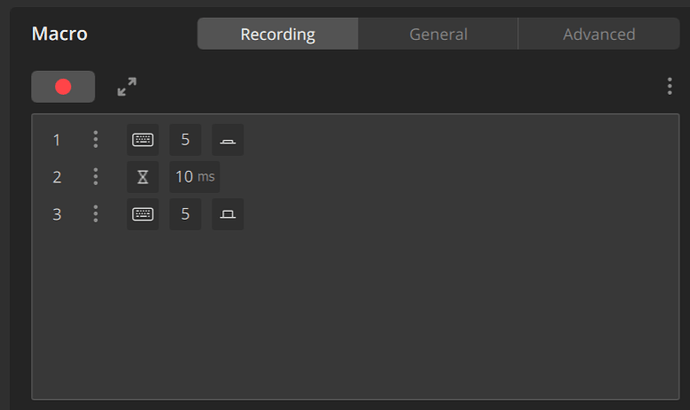Open the macro panel's three-dot options menu
Image resolution: width=690 pixels, height=410 pixels.
point(669,86)
